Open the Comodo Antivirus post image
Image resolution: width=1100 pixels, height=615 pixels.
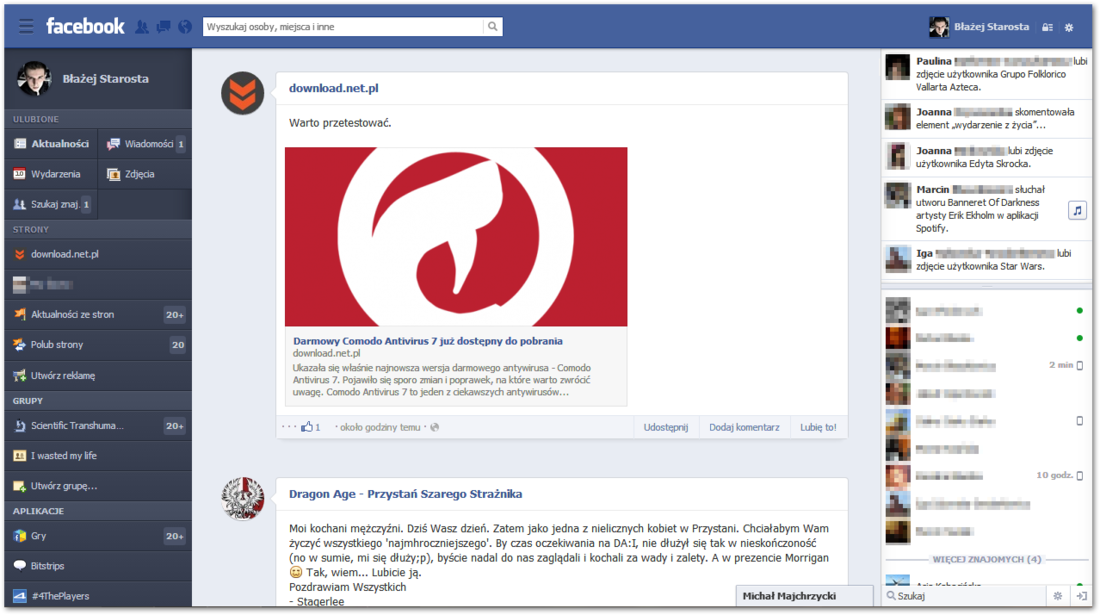456,236
